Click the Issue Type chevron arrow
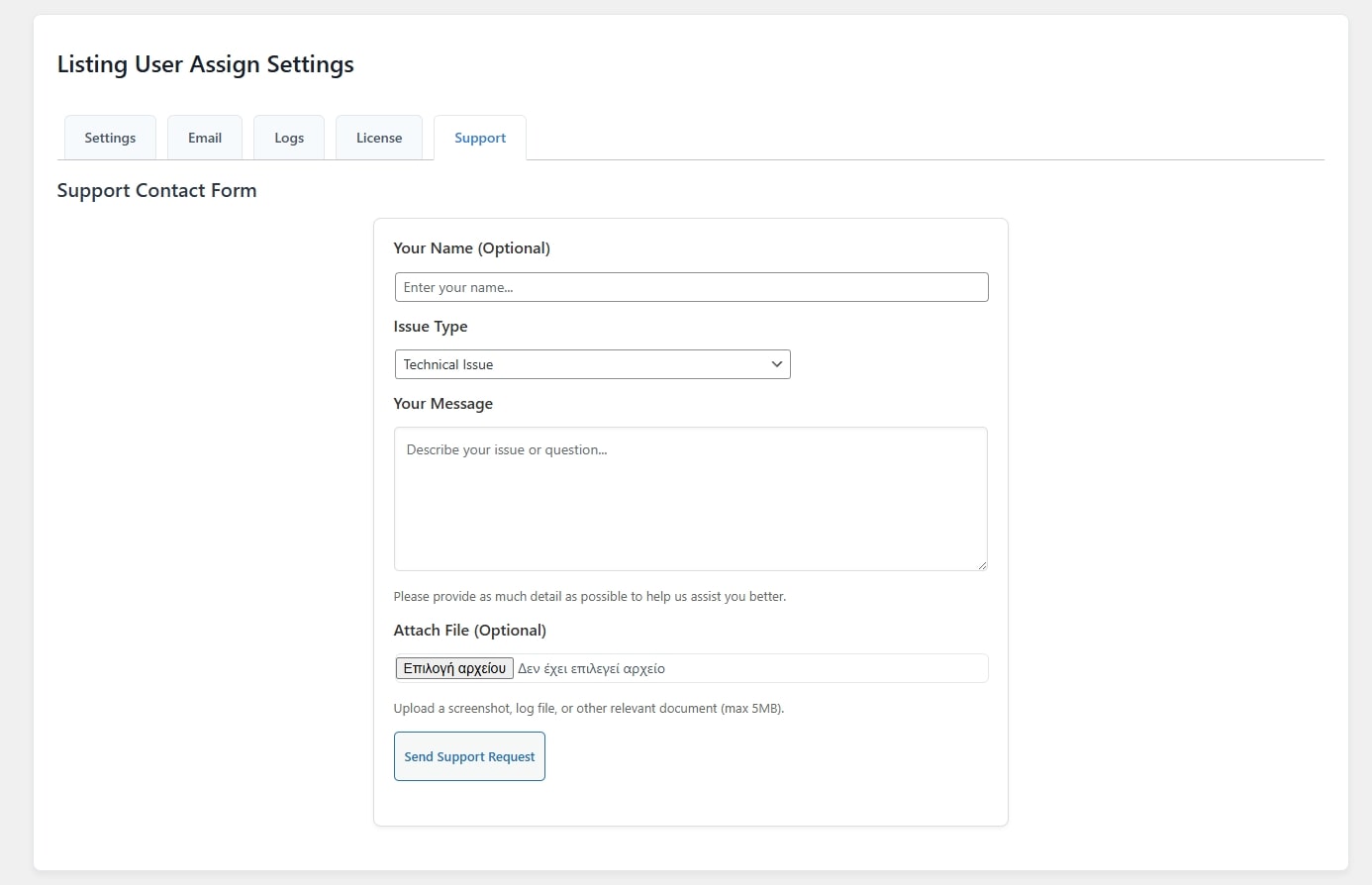 click(777, 364)
